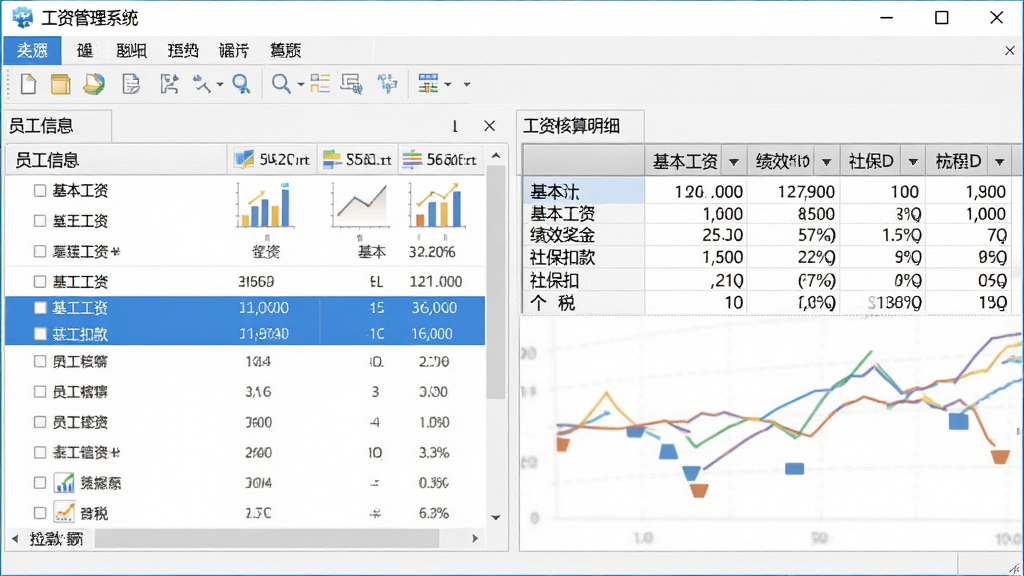Click the horizontal scrollbar thumb under the employee list
This screenshot has height=576, width=1024.
pos(267,539)
